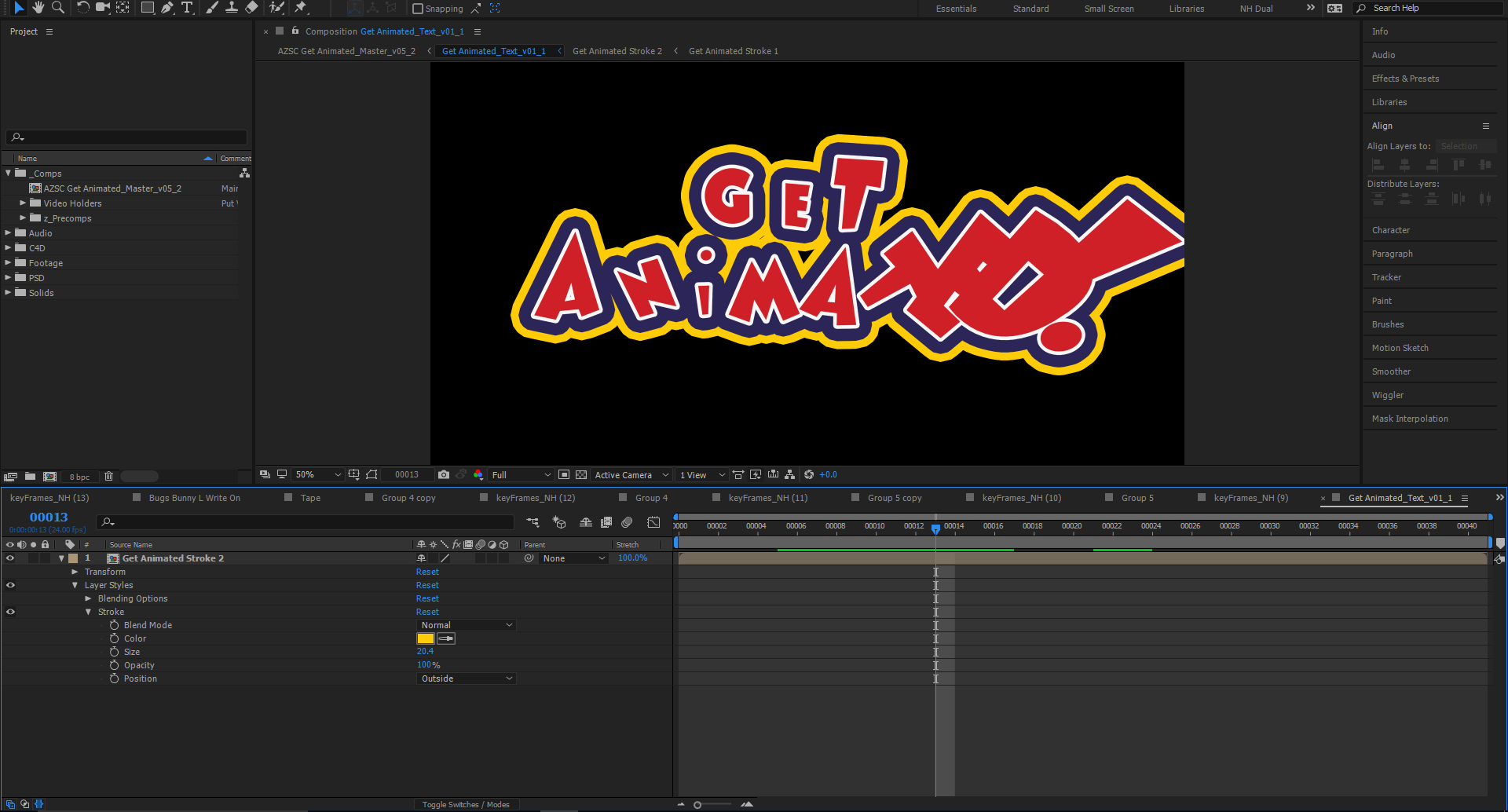This screenshot has width=1508, height=812.
Task: Open the Get Animated Stroke 1 breadcrumb
Action: [x=734, y=51]
